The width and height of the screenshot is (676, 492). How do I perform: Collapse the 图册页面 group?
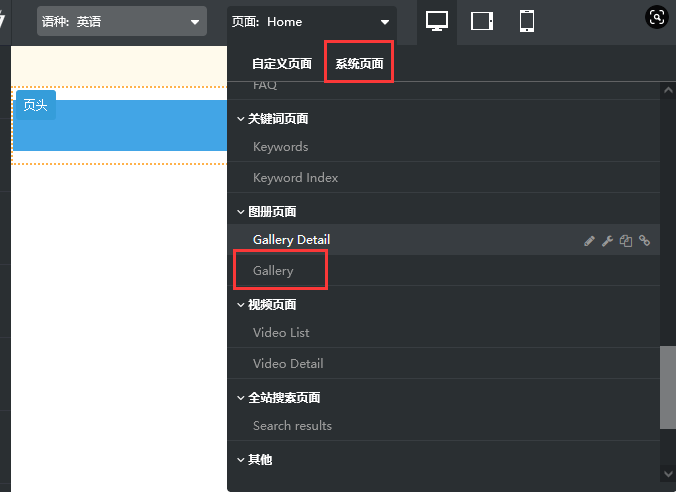tap(241, 212)
